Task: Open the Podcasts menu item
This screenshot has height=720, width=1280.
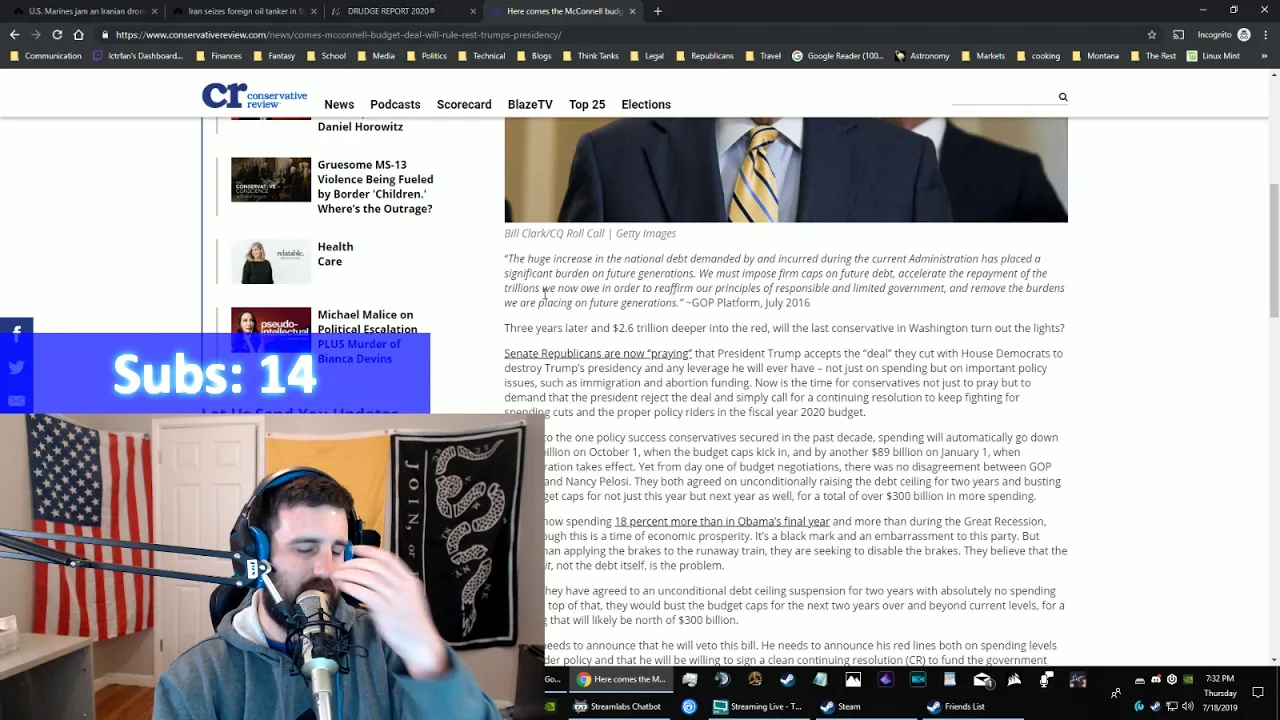Action: [395, 104]
